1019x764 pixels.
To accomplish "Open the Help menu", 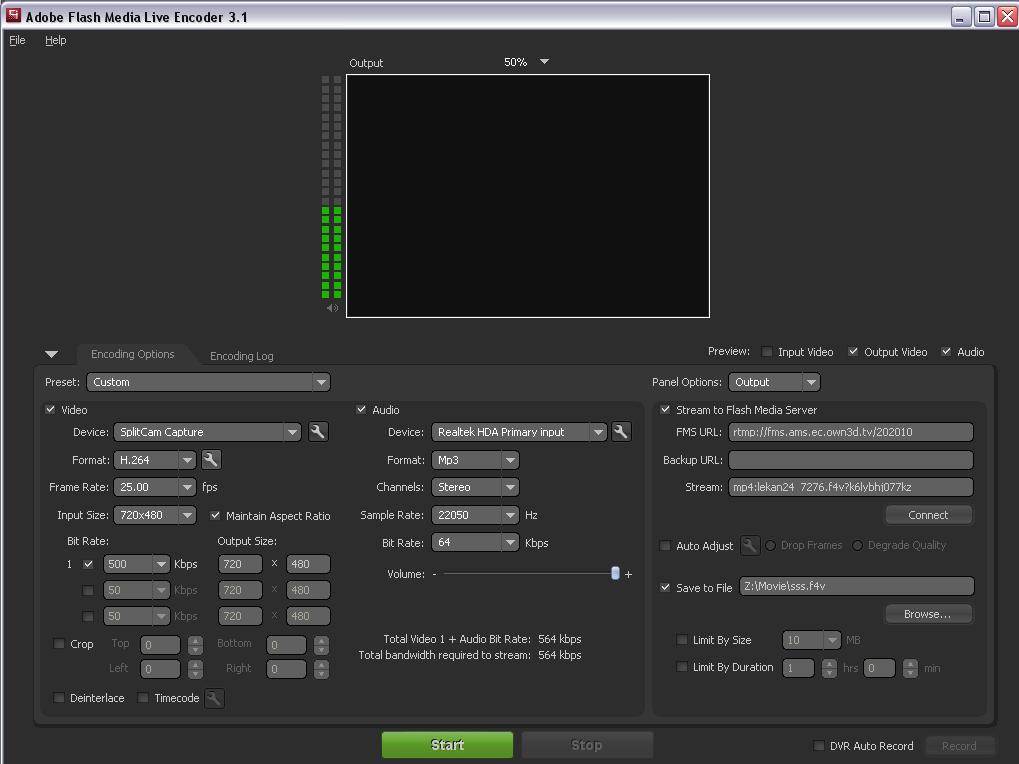I will coord(55,40).
